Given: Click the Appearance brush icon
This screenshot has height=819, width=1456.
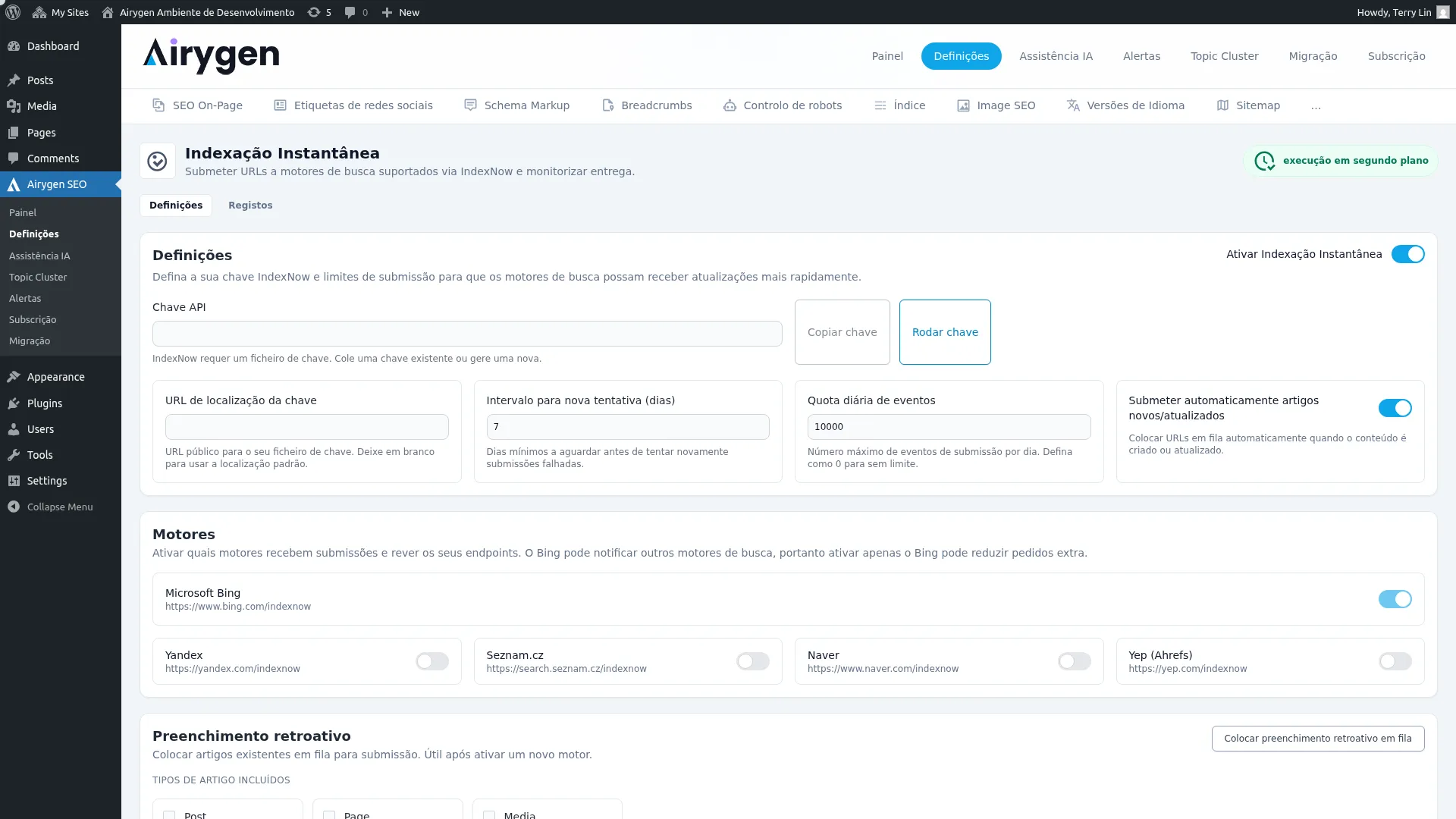Looking at the screenshot, I should (x=14, y=377).
